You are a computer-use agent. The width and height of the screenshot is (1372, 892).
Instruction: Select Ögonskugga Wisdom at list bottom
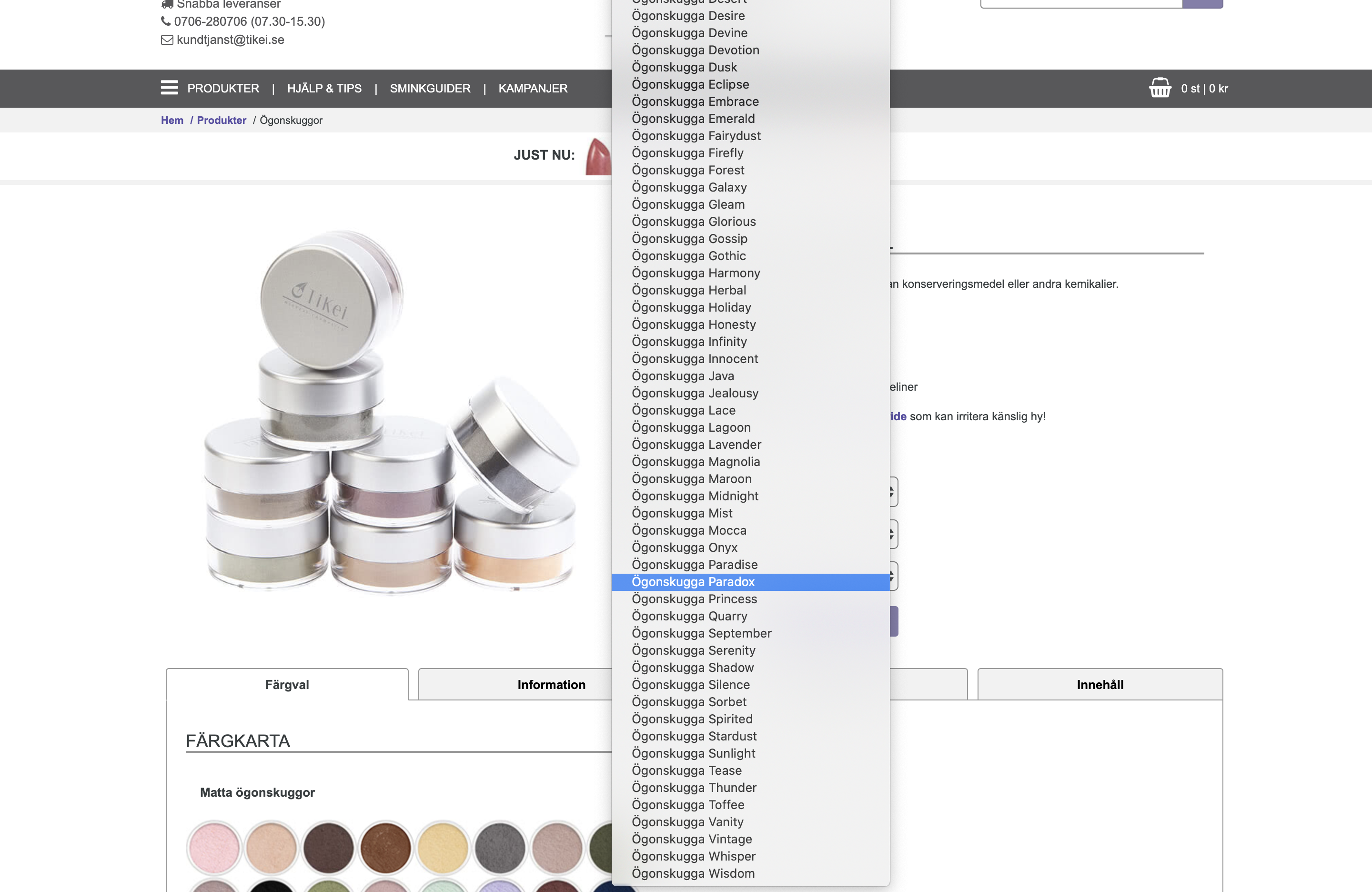693,873
